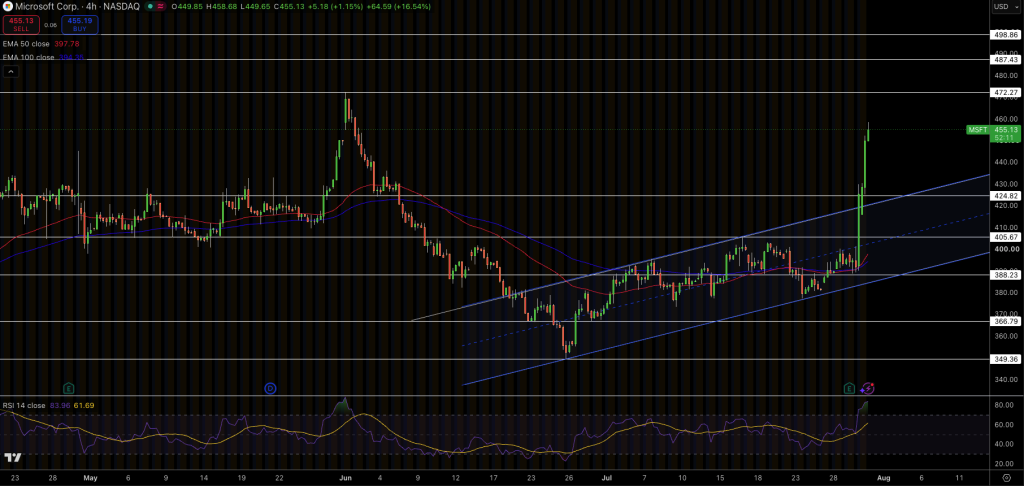This screenshot has width=1024, height=486.
Task: Select the EMA 50 close legend
Action: point(28,44)
